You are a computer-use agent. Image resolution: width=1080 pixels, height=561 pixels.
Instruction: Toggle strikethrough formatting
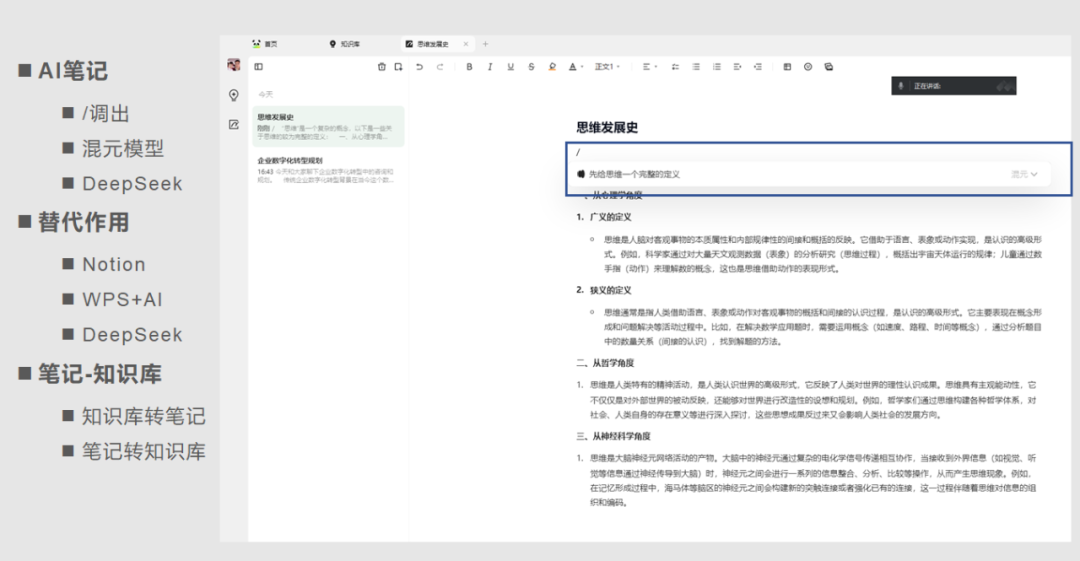[x=531, y=67]
